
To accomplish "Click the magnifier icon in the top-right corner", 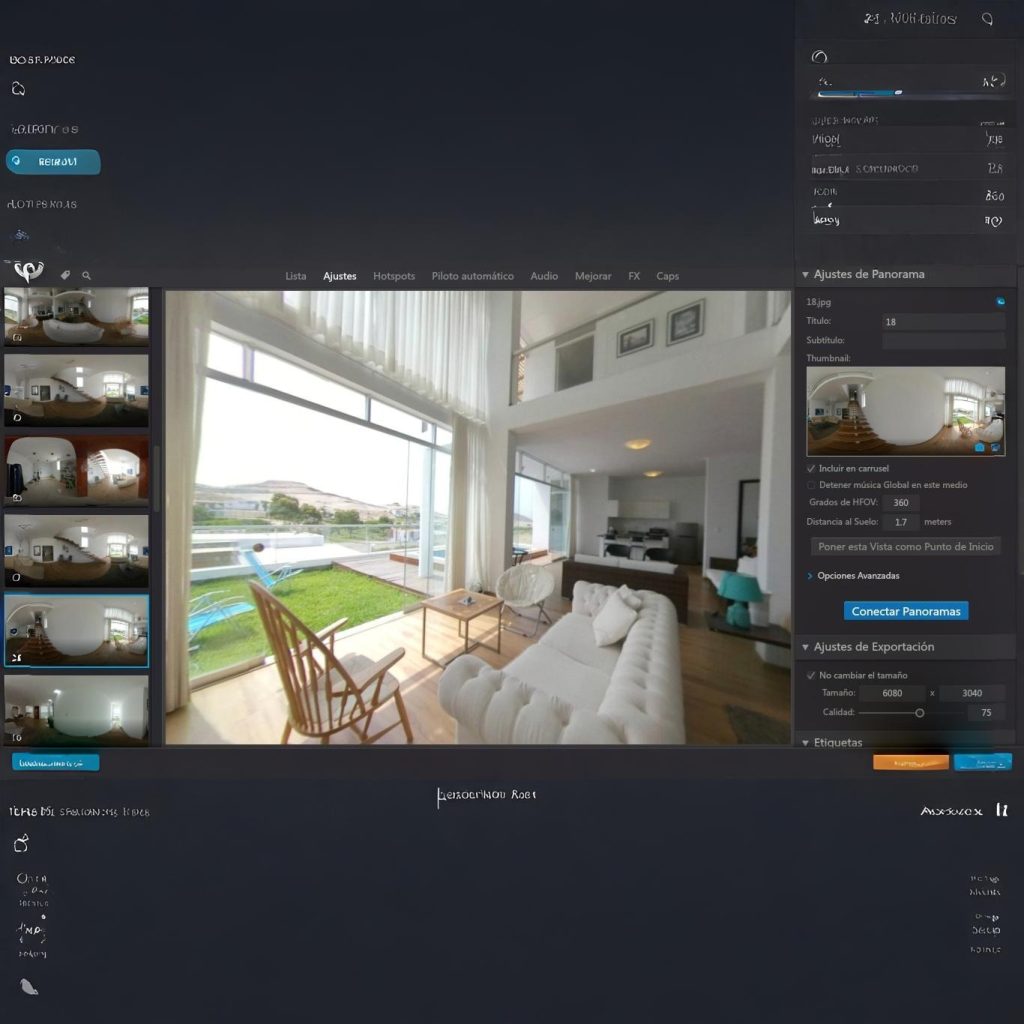I will pos(987,19).
